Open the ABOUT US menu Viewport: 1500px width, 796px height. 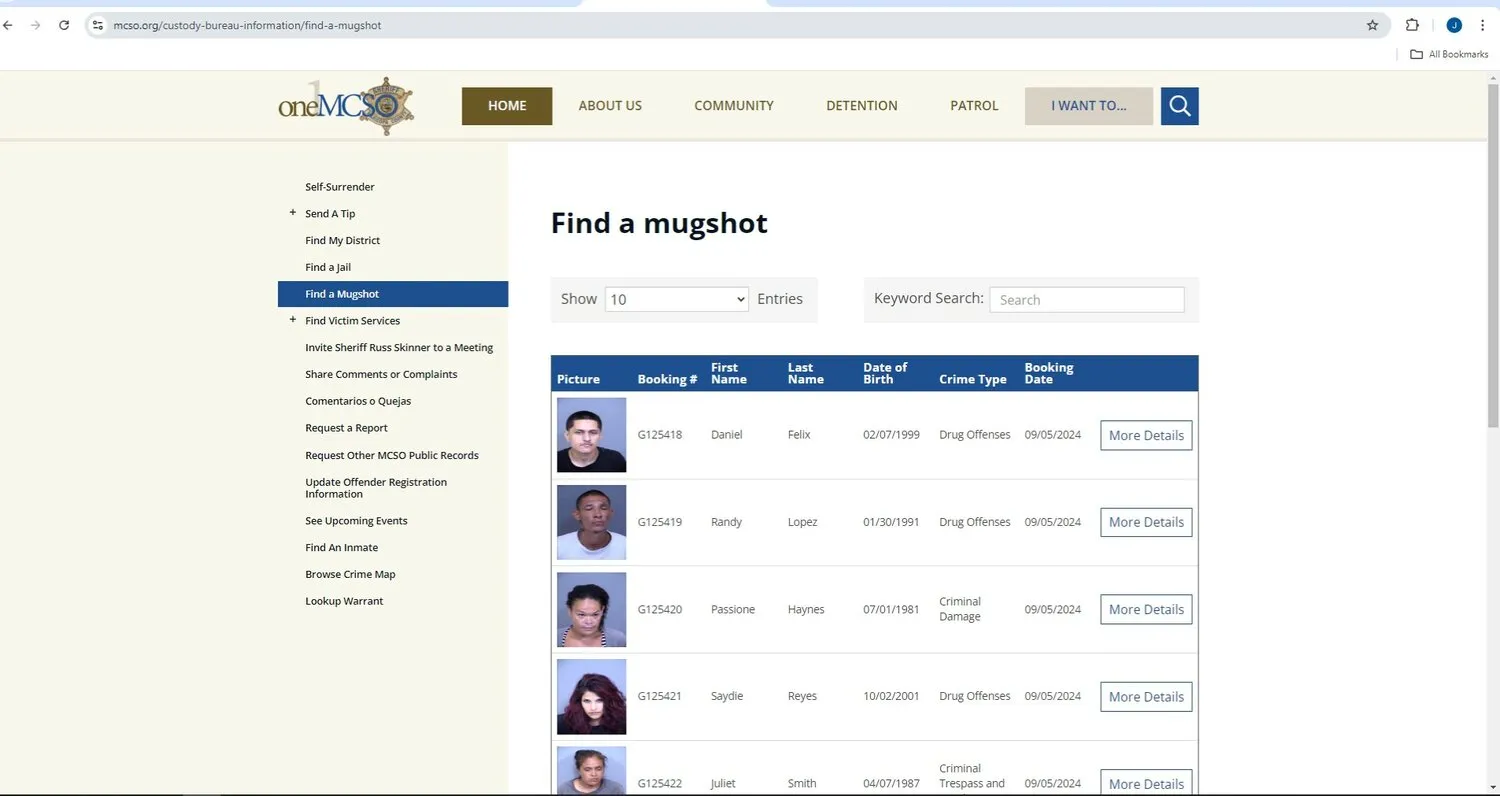tap(610, 106)
